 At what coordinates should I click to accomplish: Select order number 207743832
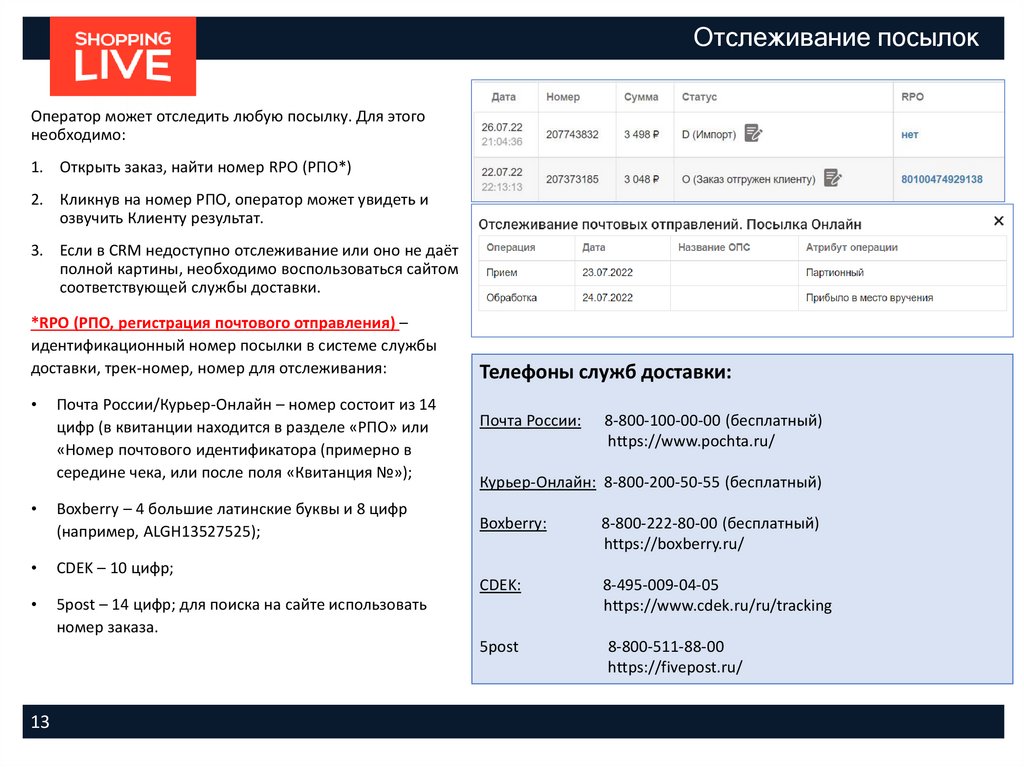(572, 135)
